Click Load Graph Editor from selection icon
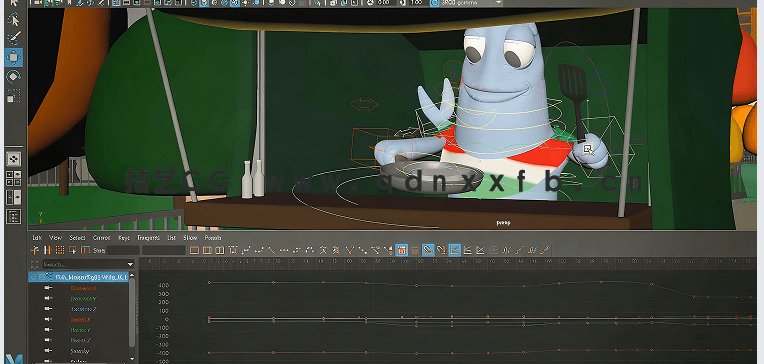The image size is (764, 364). pyautogui.click(x=415, y=250)
